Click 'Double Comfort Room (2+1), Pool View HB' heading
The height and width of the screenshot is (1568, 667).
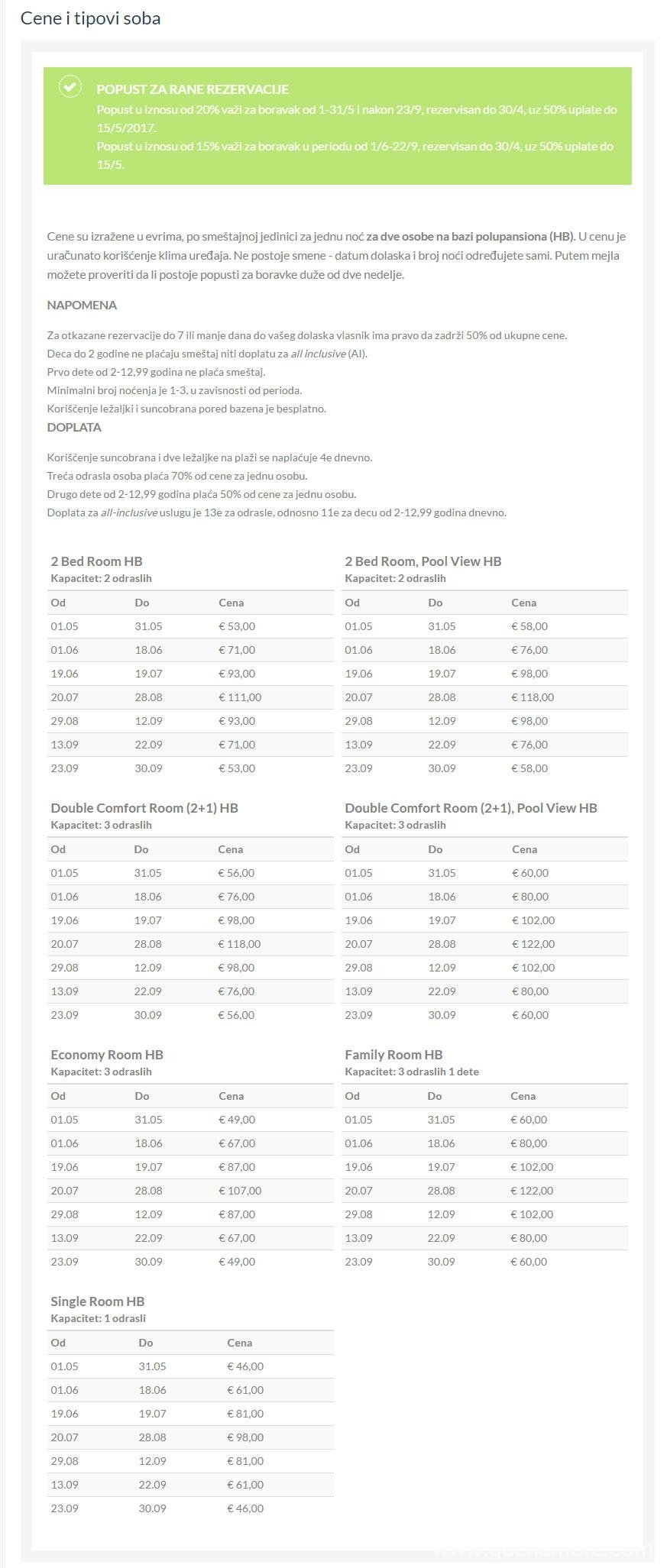coord(471,808)
